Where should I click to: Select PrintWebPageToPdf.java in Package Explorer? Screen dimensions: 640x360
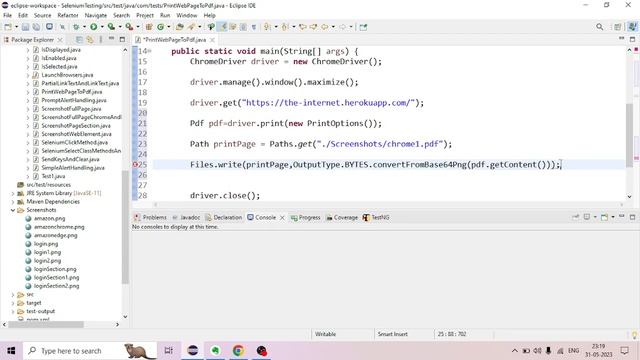pos(72,92)
